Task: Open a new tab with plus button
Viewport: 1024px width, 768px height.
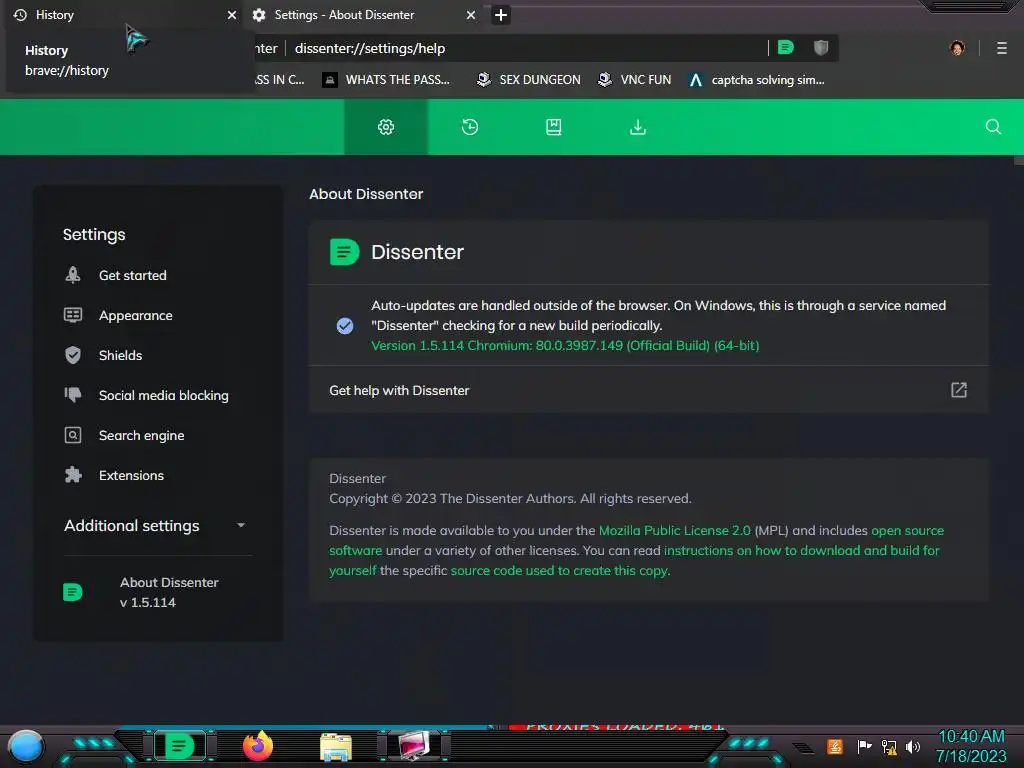Action: 501,15
